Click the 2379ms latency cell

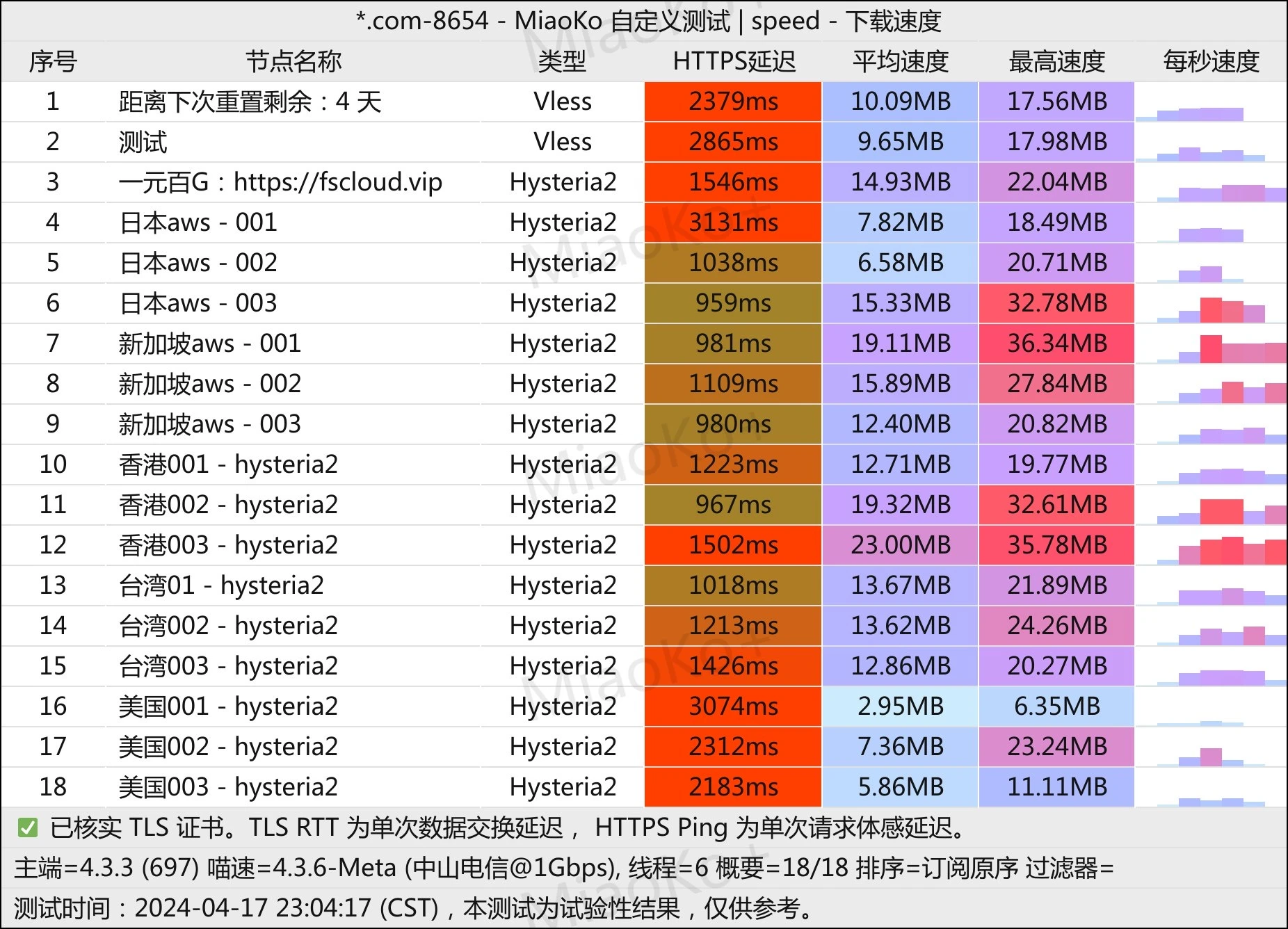(x=733, y=102)
